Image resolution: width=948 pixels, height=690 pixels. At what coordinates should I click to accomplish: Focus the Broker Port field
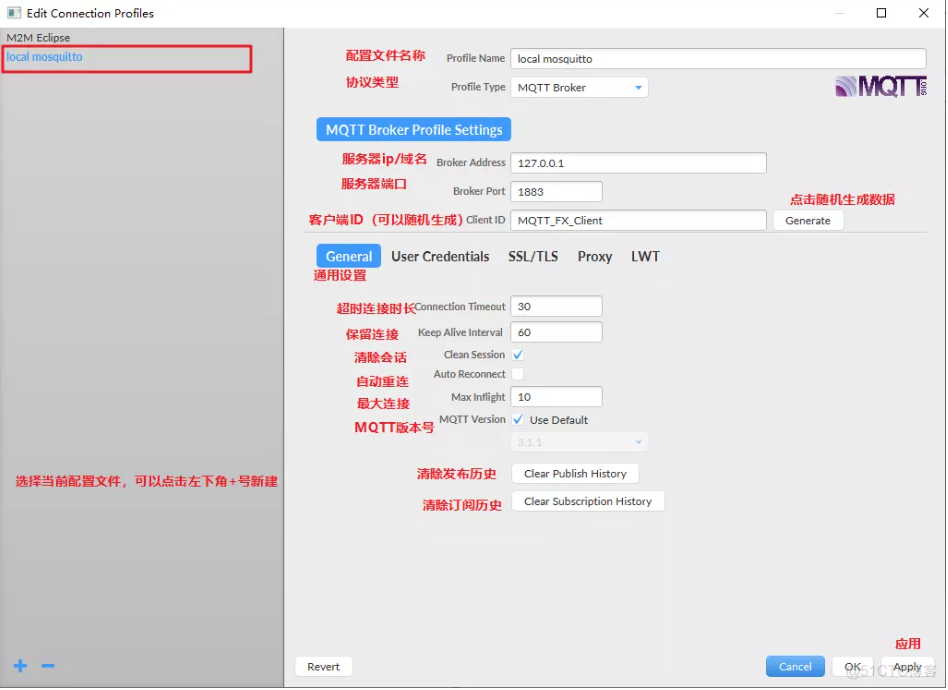pyautogui.click(x=556, y=192)
